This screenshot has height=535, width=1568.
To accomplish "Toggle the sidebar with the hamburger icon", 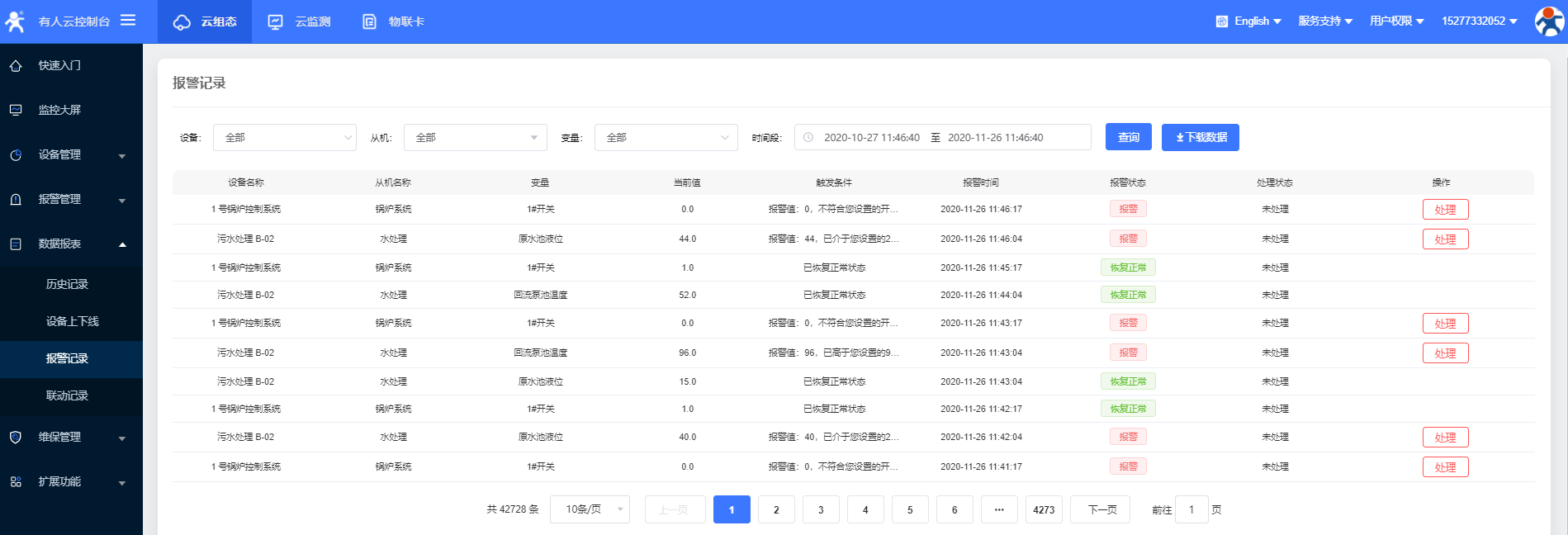I will pos(128,20).
